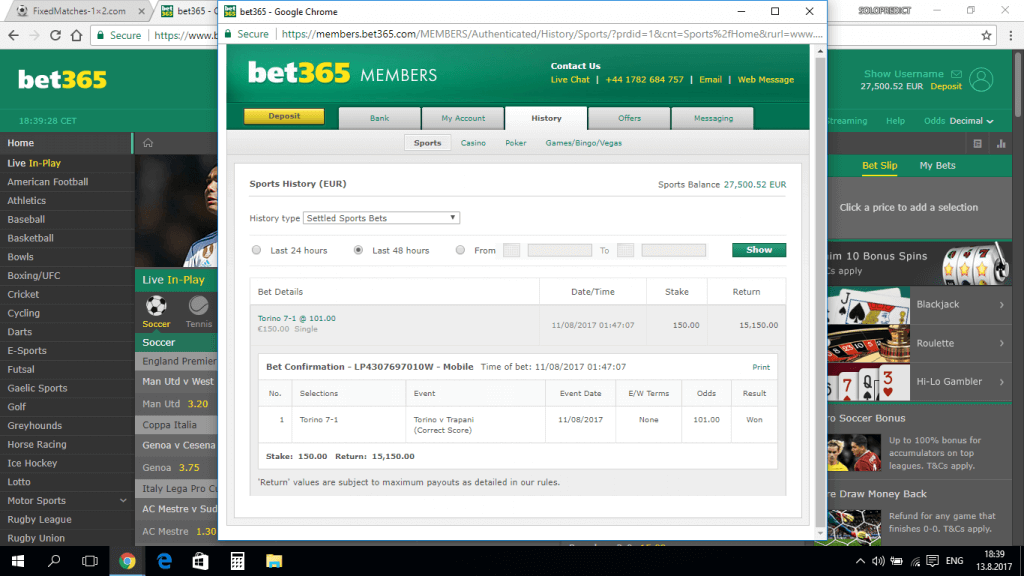1024x576 pixels.
Task: Select the Tennis icon in Live In-Play
Action: (x=199, y=306)
